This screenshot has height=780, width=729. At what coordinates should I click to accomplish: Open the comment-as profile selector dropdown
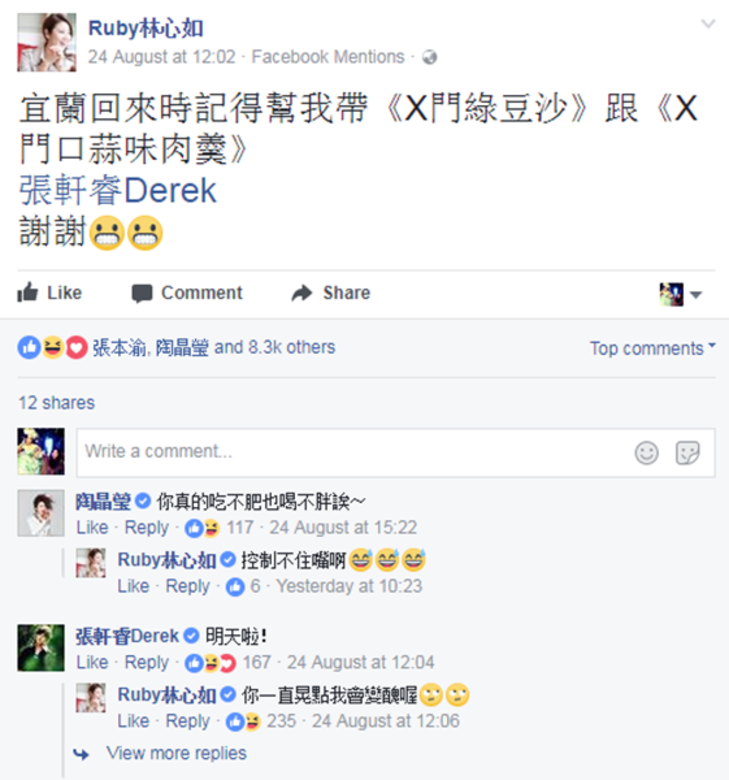[x=680, y=294]
